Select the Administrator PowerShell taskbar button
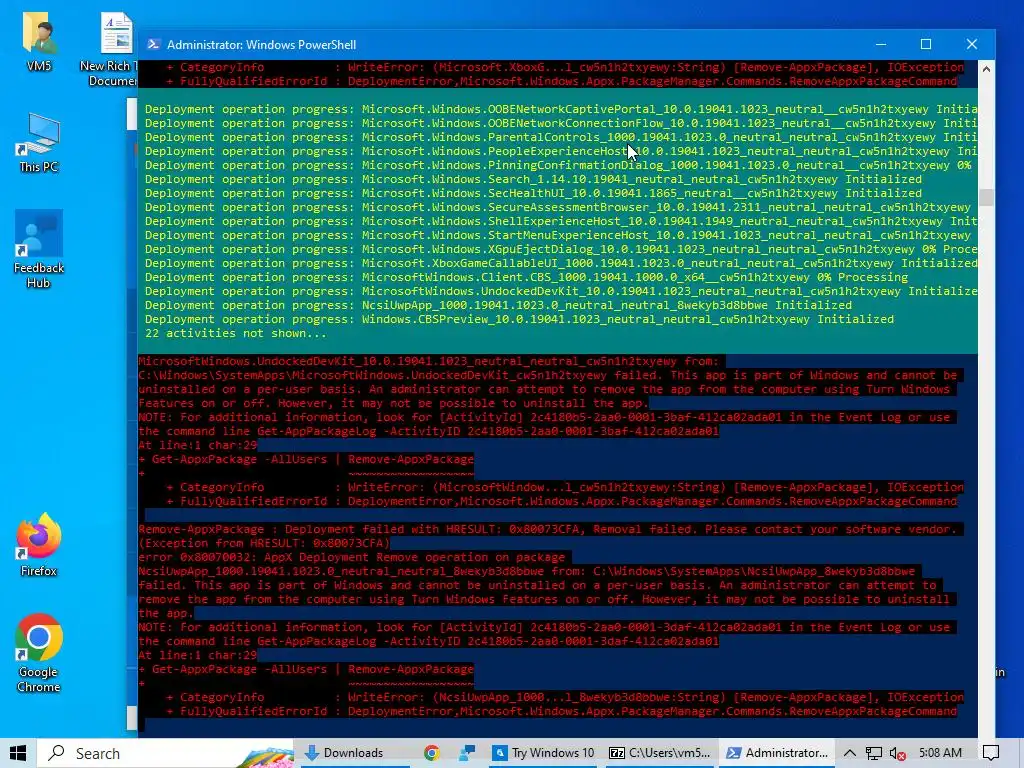 [x=777, y=753]
